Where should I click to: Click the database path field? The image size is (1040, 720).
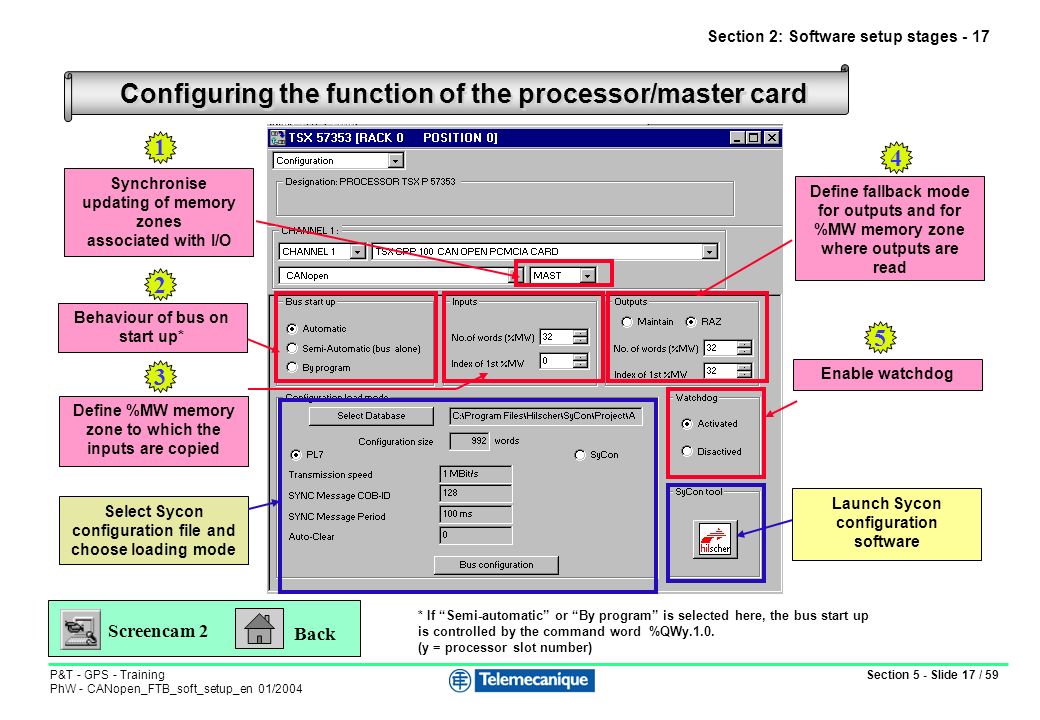(x=546, y=416)
